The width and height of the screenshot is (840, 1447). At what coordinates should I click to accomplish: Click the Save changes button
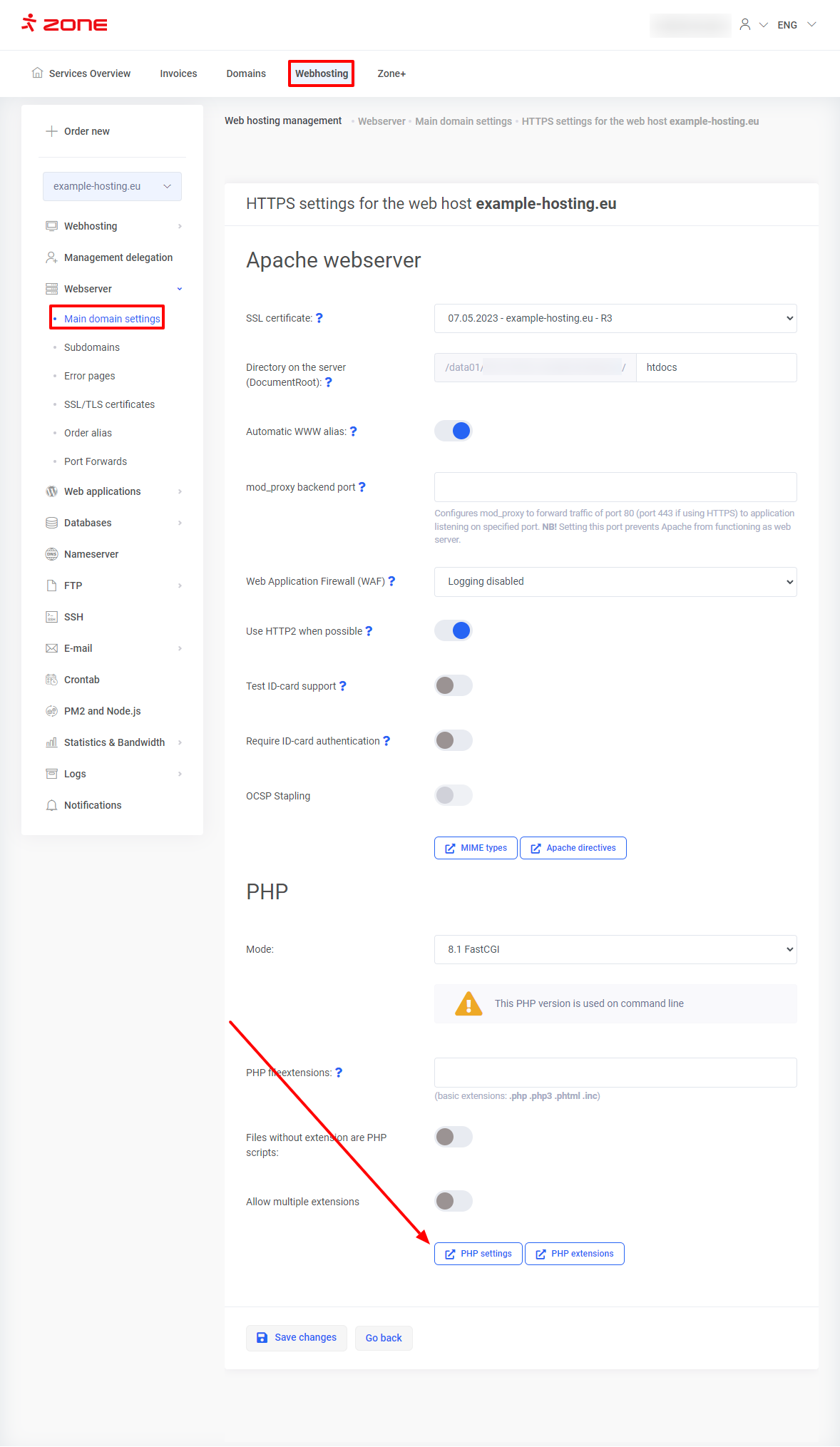coord(297,1338)
